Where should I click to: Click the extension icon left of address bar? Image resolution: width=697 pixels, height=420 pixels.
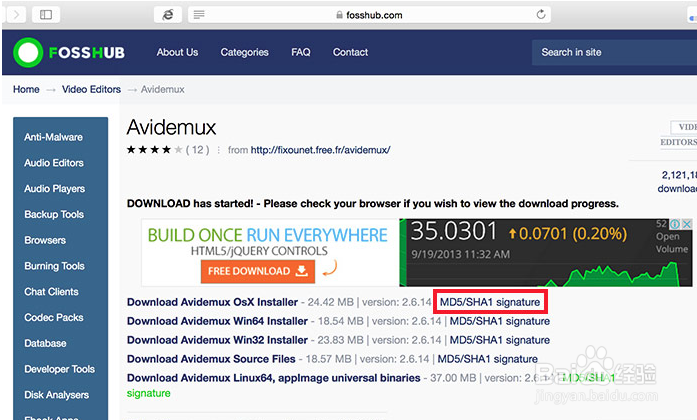click(168, 15)
